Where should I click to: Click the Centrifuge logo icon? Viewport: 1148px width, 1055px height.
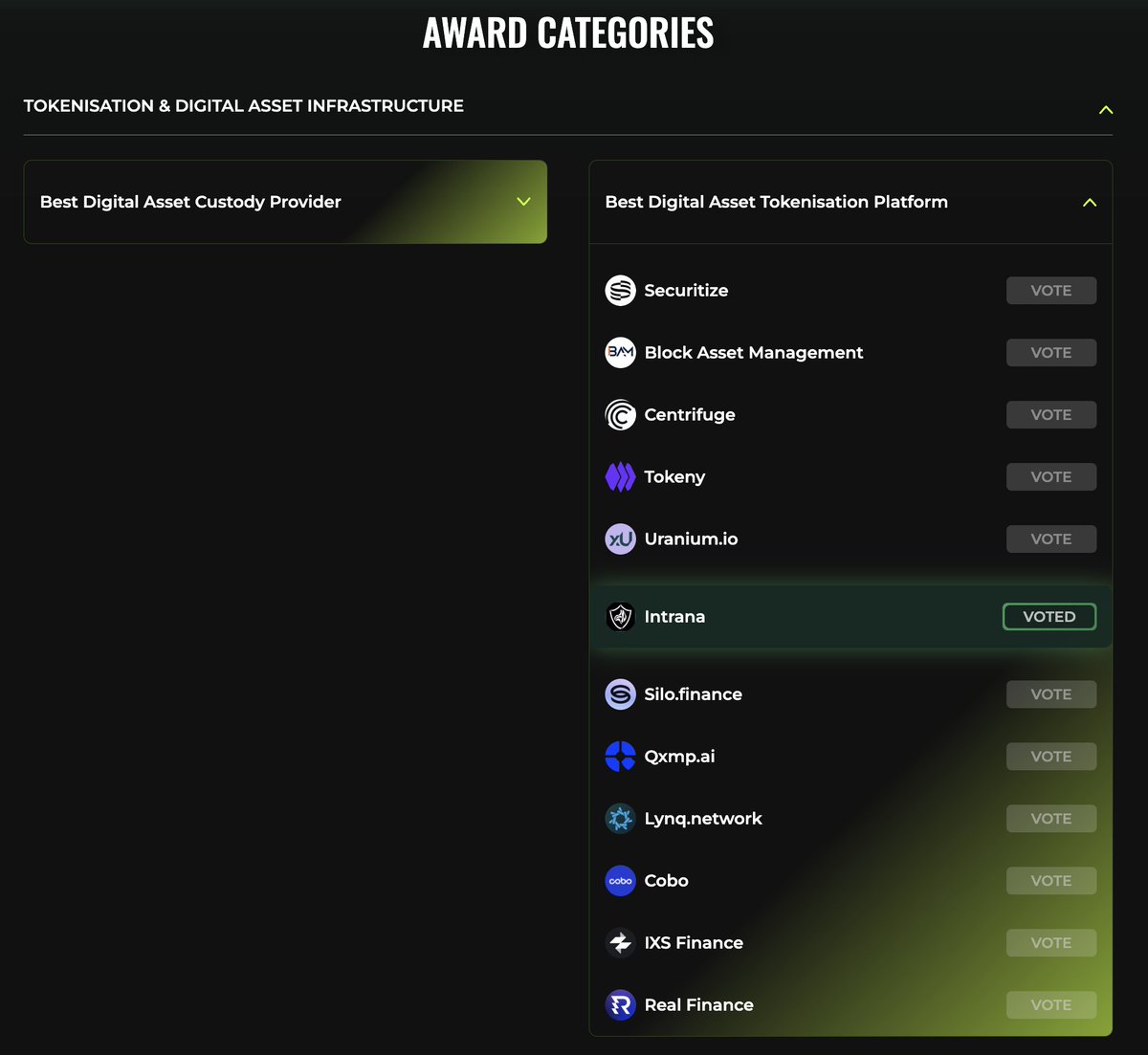pos(621,415)
